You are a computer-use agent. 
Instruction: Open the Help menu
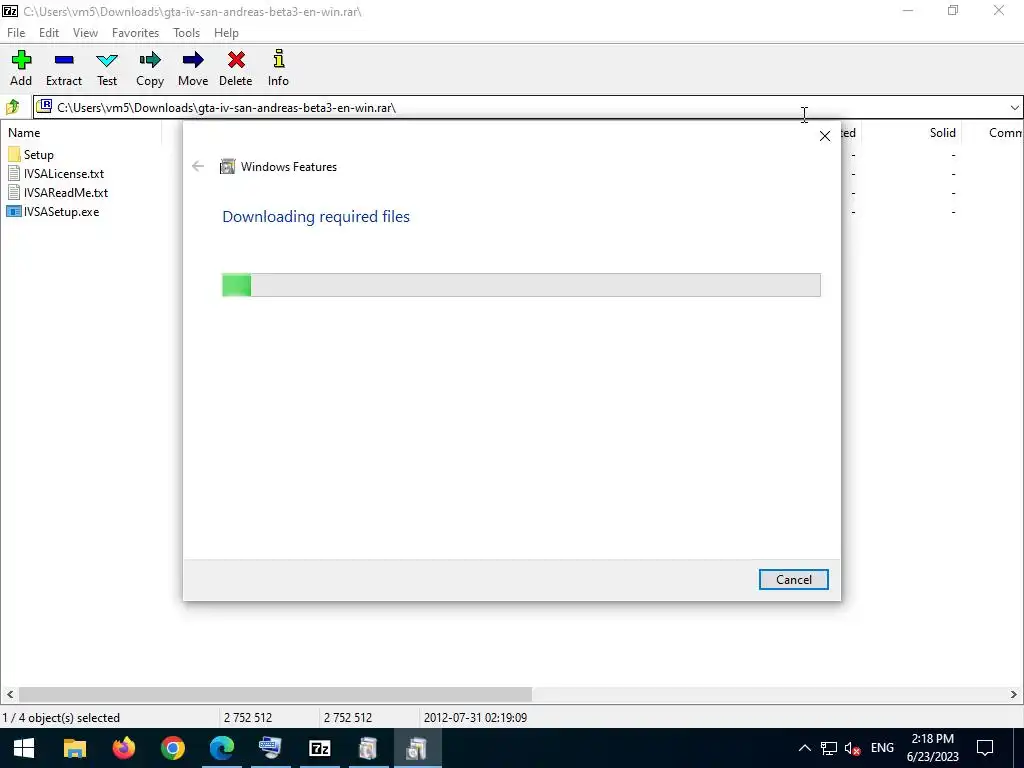pyautogui.click(x=226, y=33)
